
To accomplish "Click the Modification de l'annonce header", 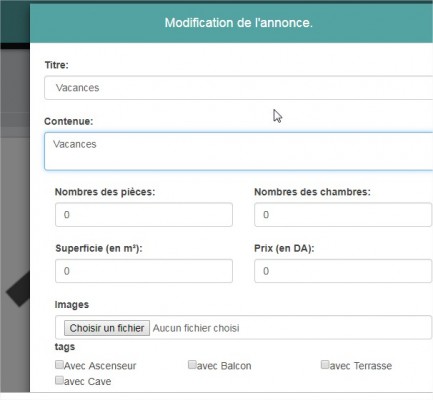I will pyautogui.click(x=239, y=23).
